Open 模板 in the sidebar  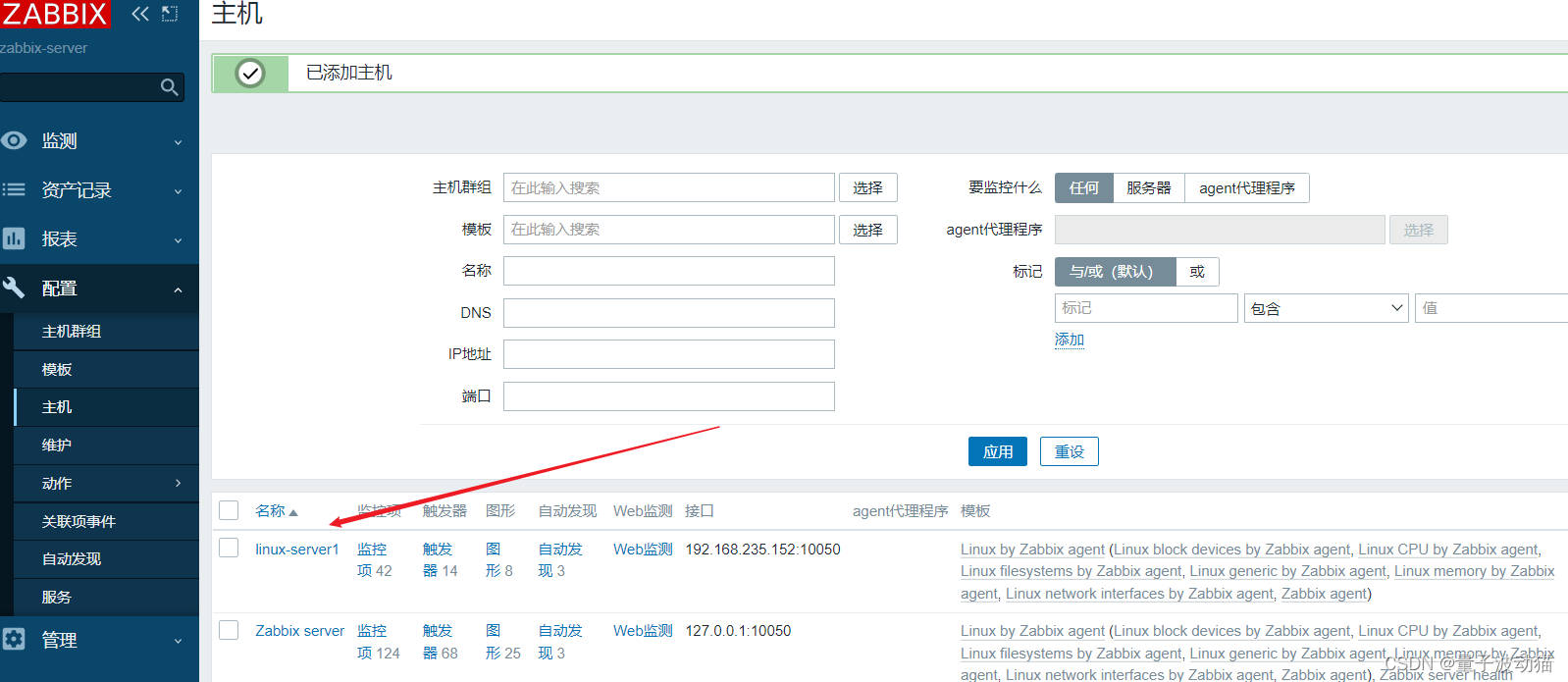pyautogui.click(x=57, y=369)
